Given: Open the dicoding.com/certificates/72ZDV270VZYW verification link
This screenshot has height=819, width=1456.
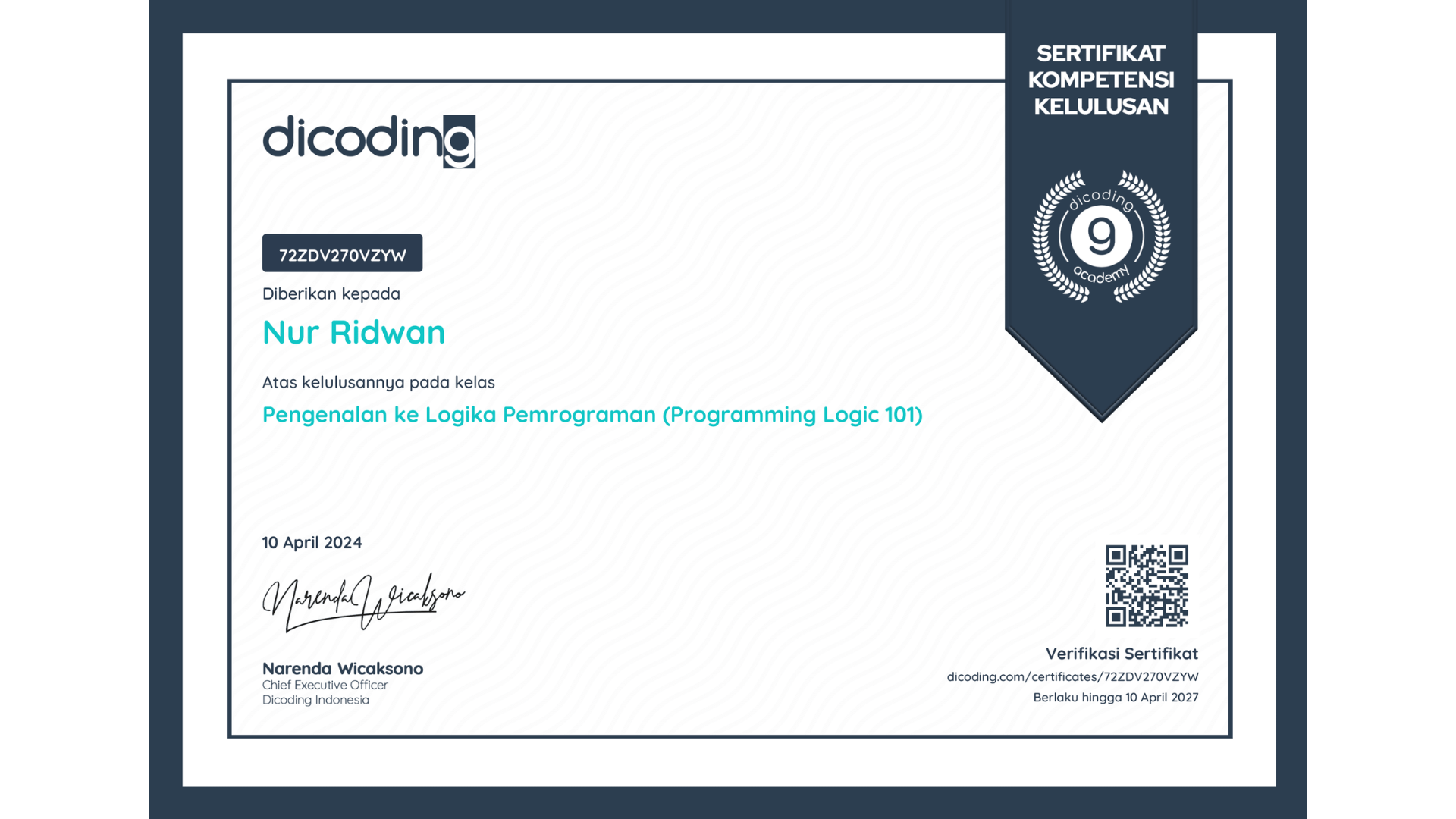Looking at the screenshot, I should 1072,676.
